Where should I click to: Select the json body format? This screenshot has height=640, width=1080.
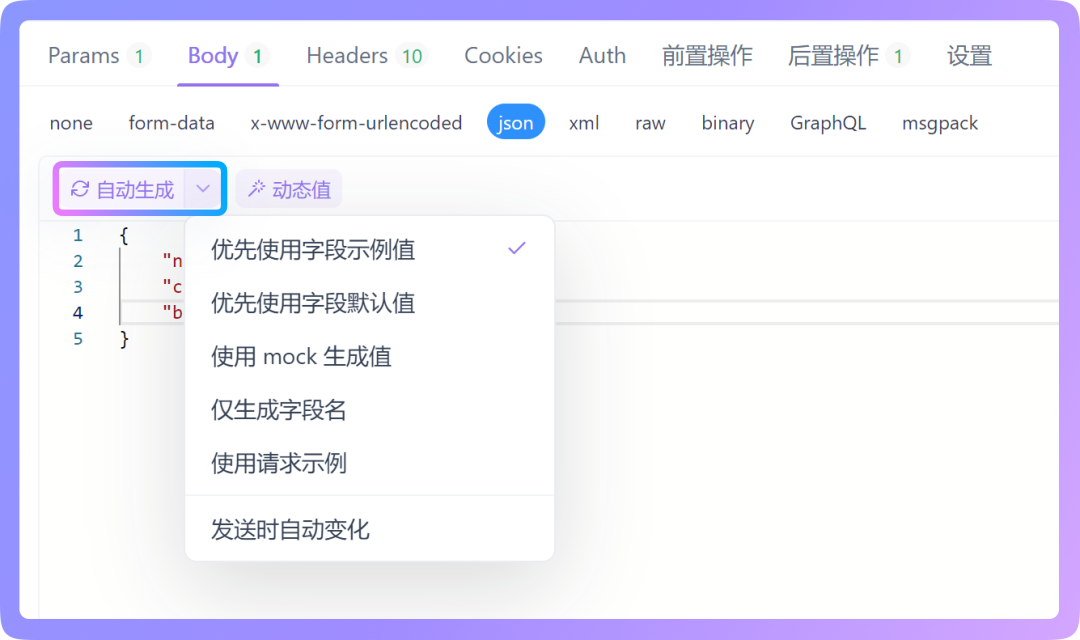click(515, 122)
